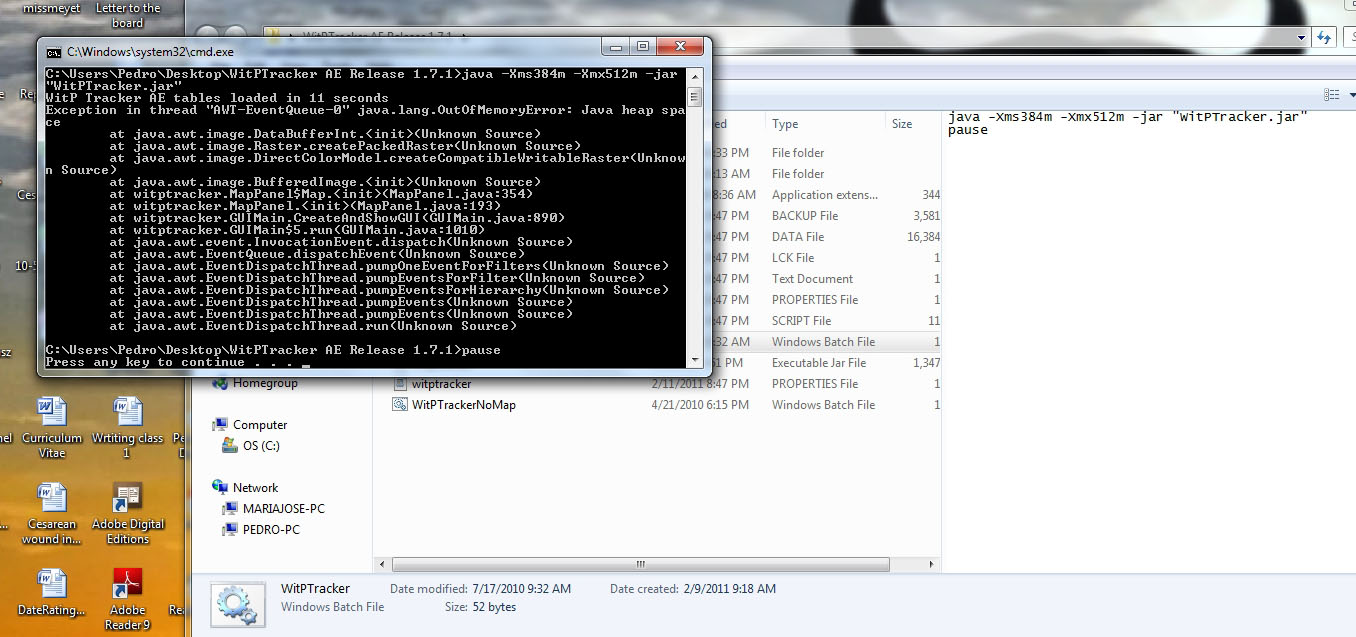Image resolution: width=1356 pixels, height=637 pixels.
Task: Click WitPTracker name in details pane
Action: pyautogui.click(x=315, y=589)
